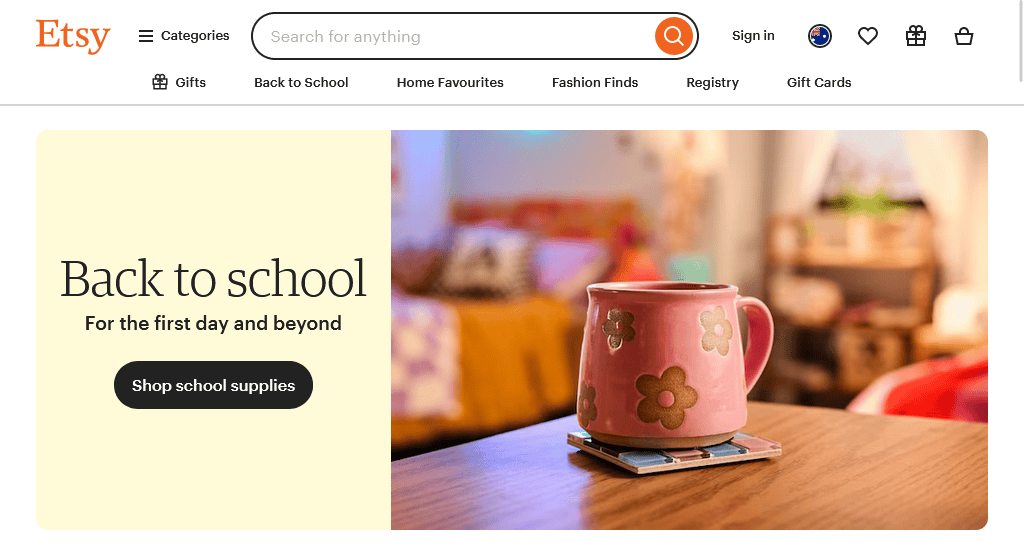Click the Etsy logo
Viewport: 1024px width, 550px height.
coord(73,36)
